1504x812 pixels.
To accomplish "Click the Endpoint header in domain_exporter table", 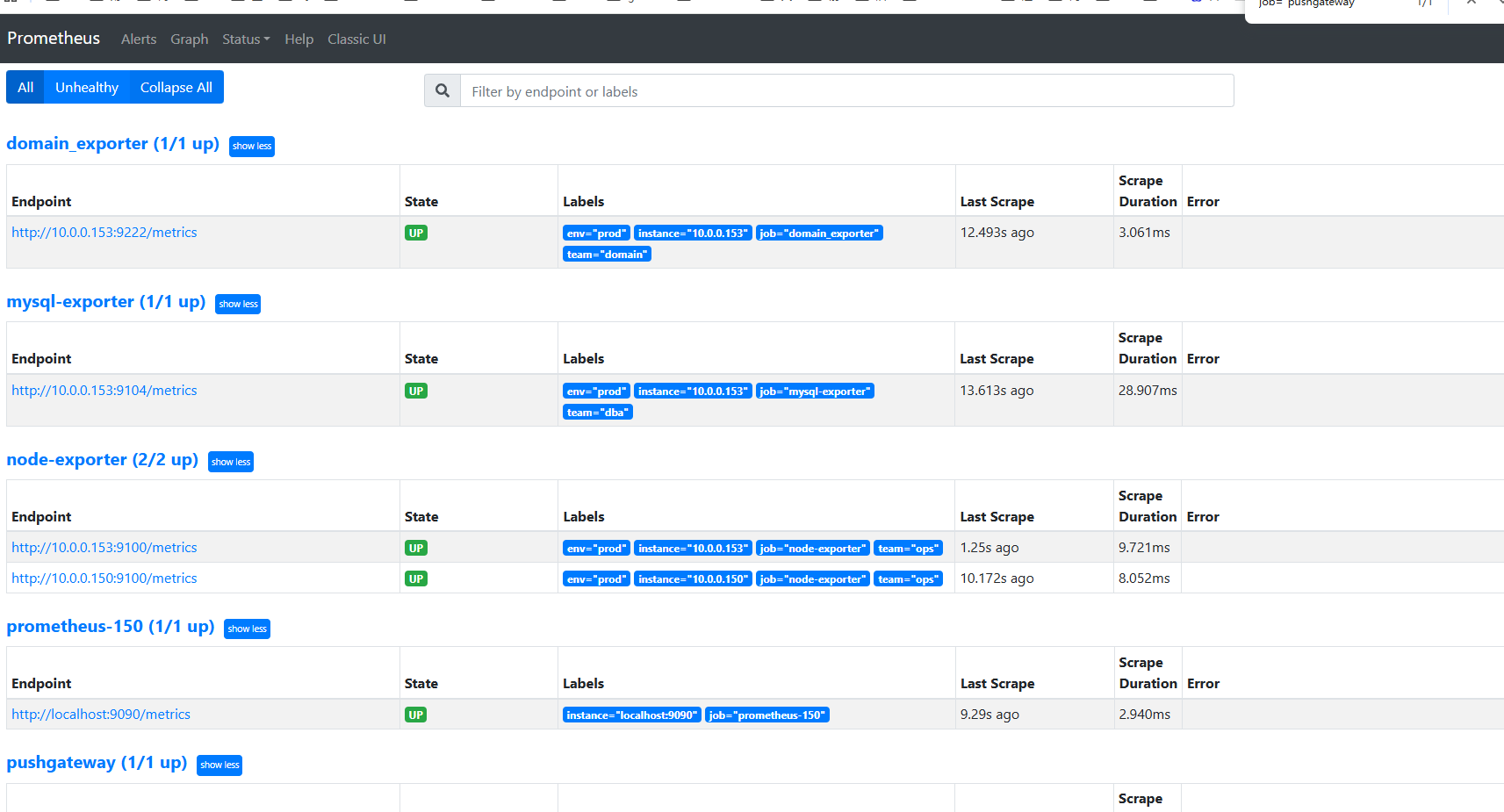I will coord(41,201).
